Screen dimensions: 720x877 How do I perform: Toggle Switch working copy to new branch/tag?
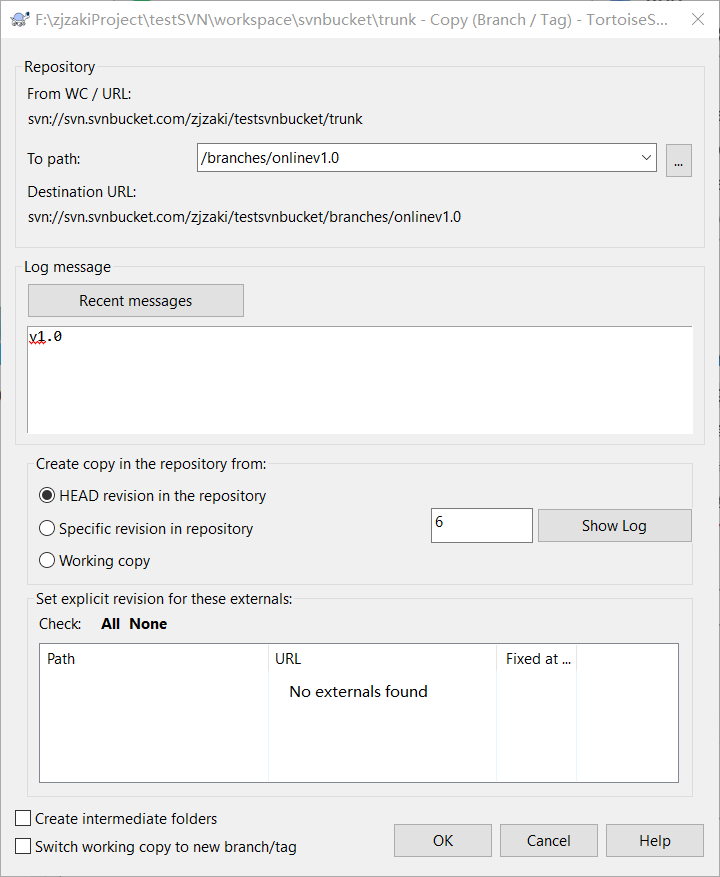point(24,846)
